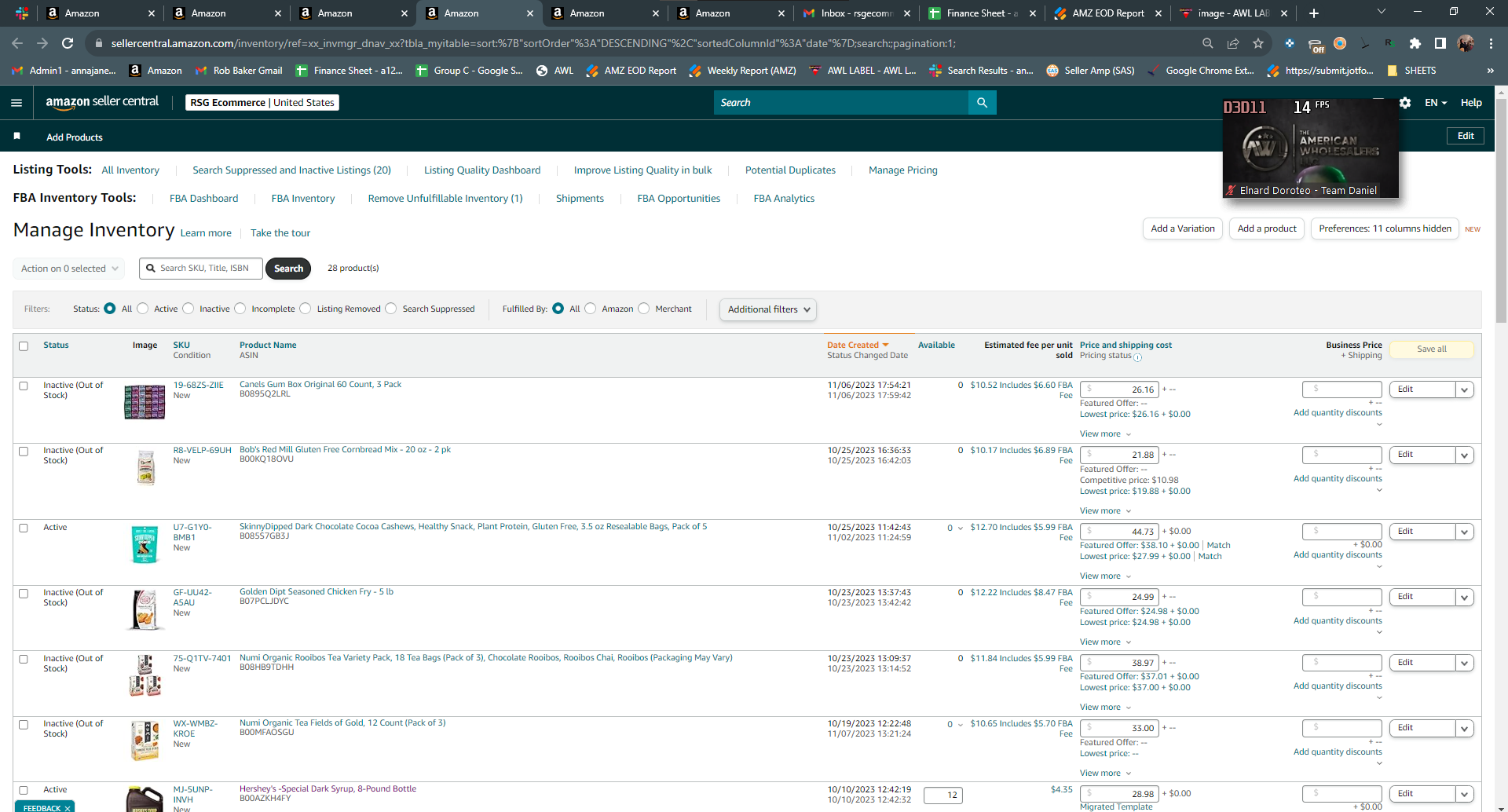1508x812 pixels.
Task: Bookmark this page with the star icon
Action: pyautogui.click(x=1258, y=43)
